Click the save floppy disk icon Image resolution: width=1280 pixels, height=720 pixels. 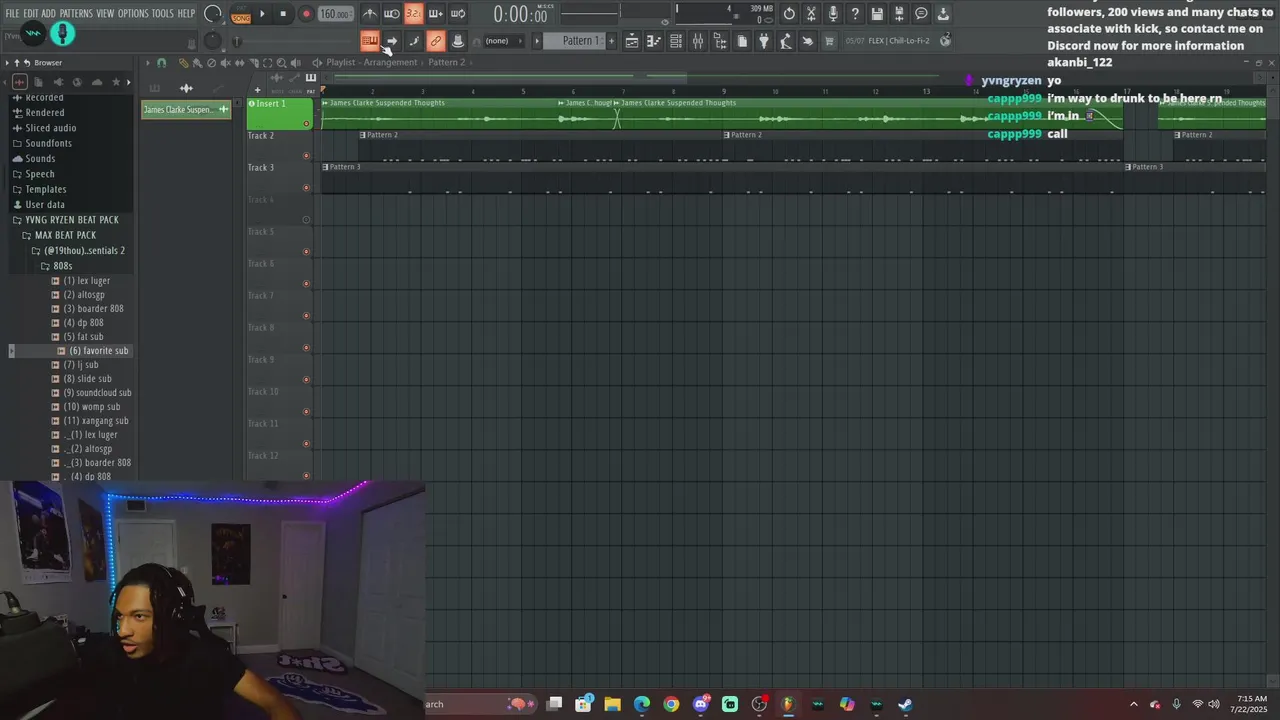click(877, 14)
